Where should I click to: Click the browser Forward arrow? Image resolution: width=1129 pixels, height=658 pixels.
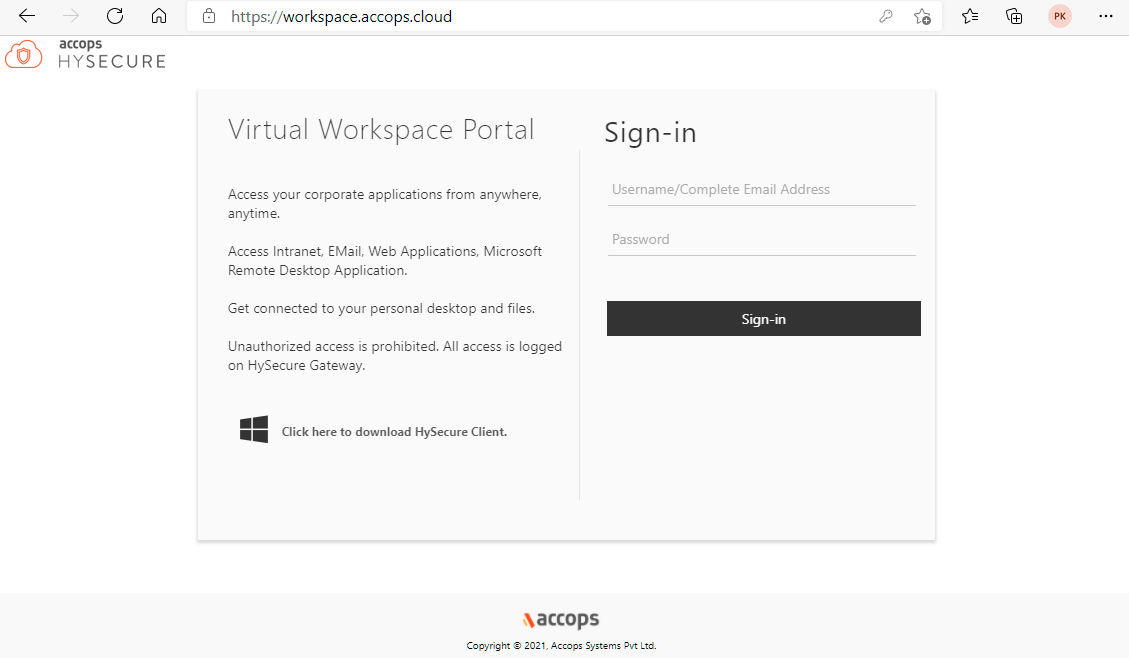(71, 16)
